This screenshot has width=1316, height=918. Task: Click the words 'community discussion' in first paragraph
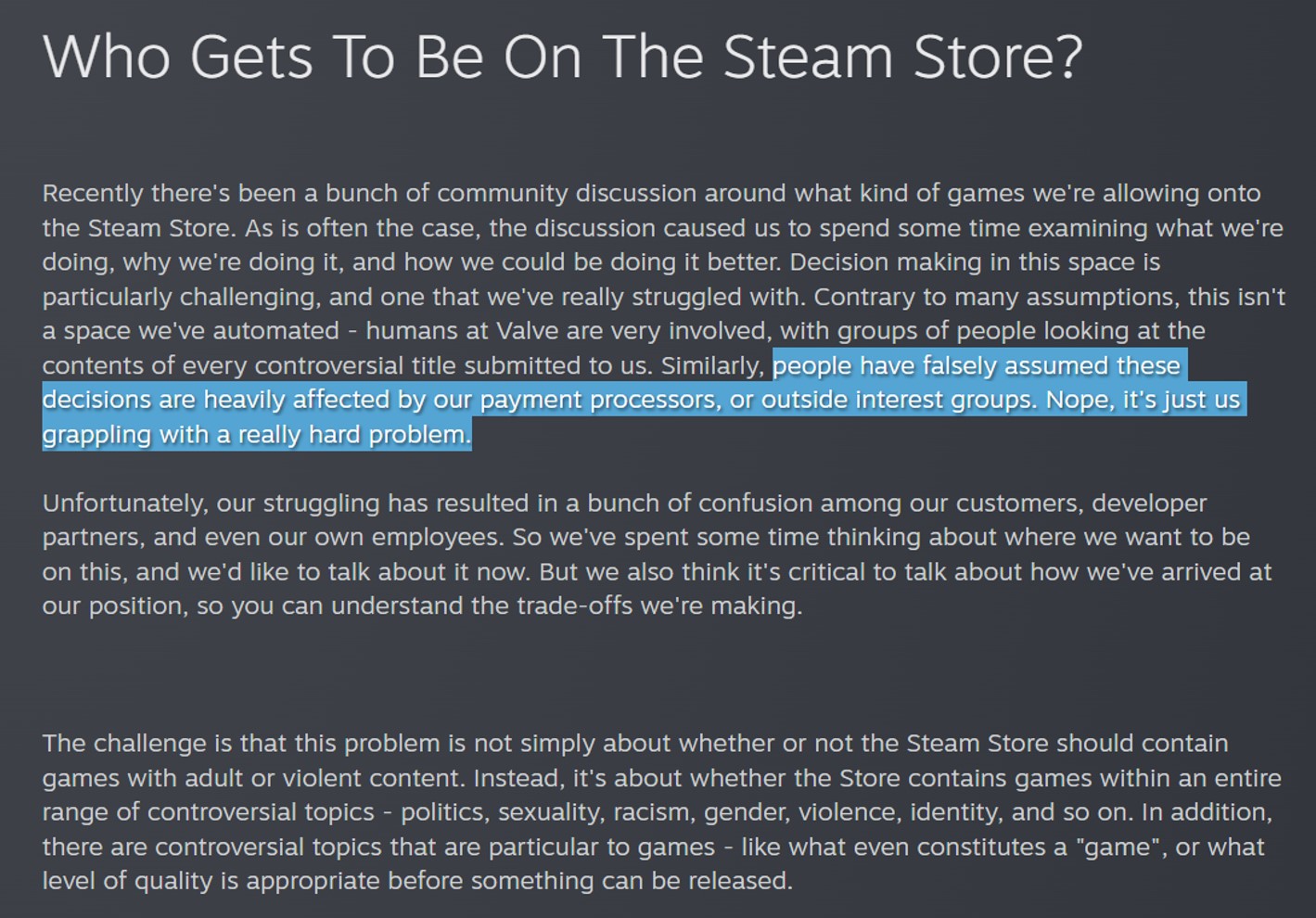(x=567, y=194)
